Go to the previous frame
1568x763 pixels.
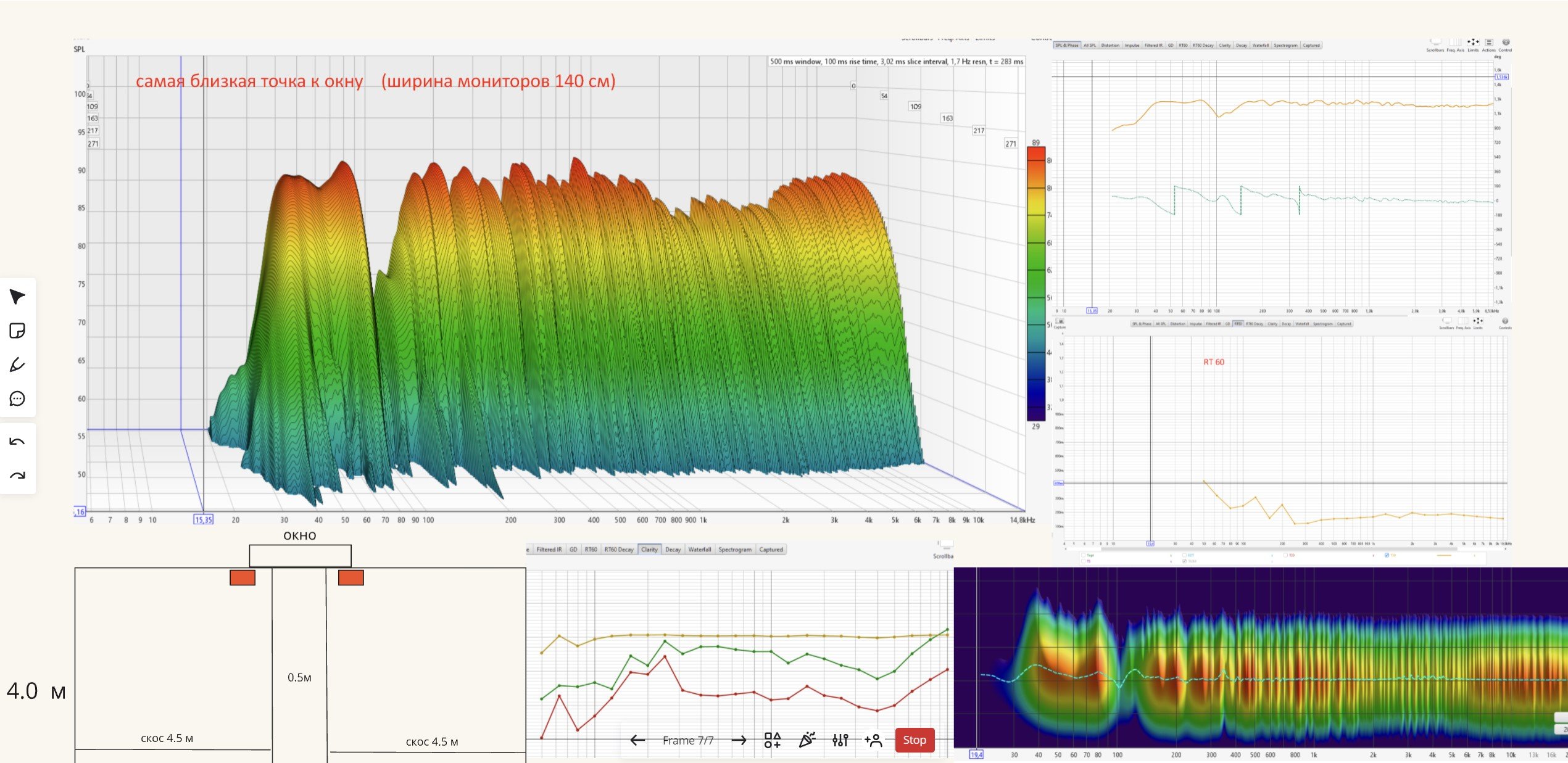click(x=637, y=740)
